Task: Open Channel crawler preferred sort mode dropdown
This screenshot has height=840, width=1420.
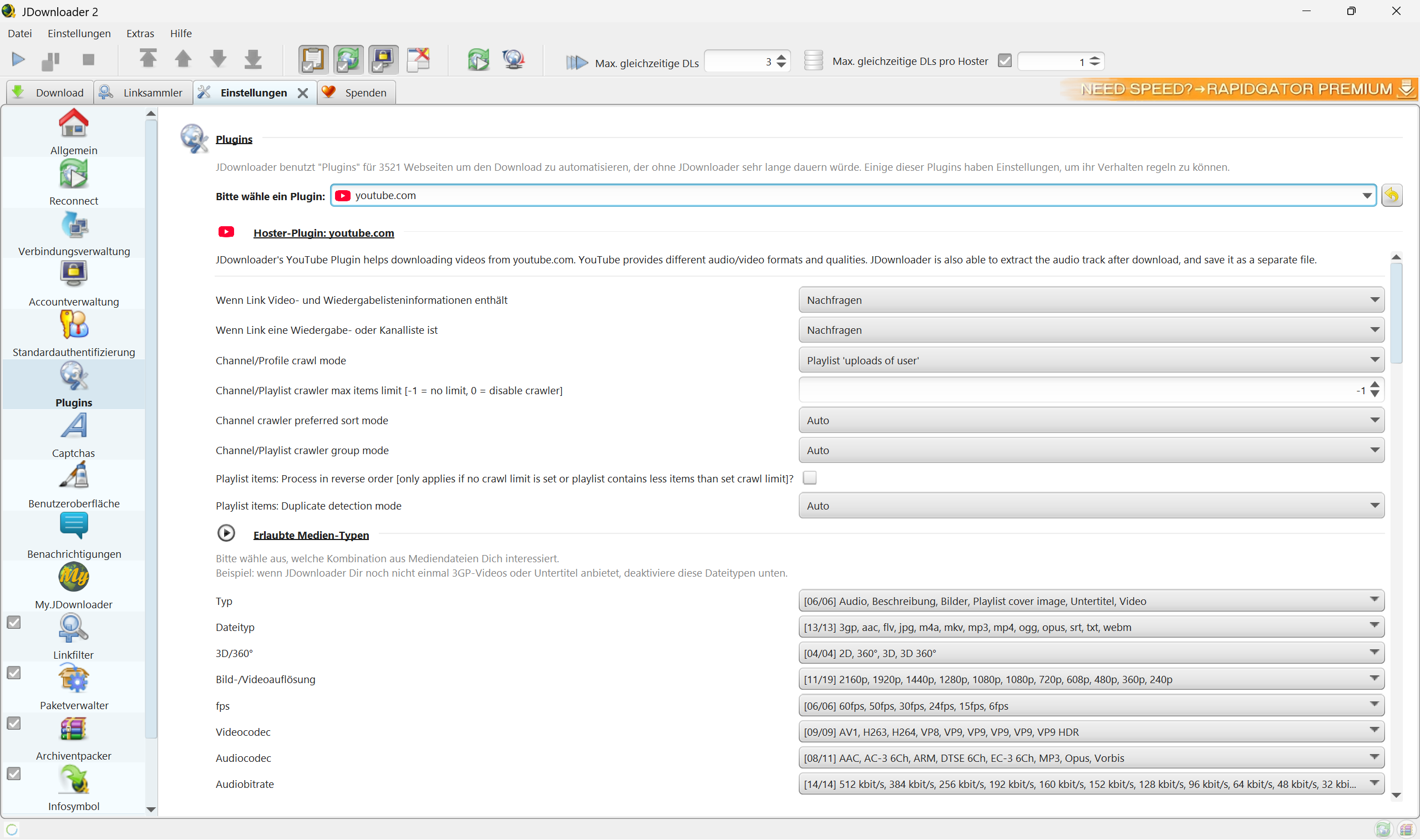Action: pos(1091,420)
